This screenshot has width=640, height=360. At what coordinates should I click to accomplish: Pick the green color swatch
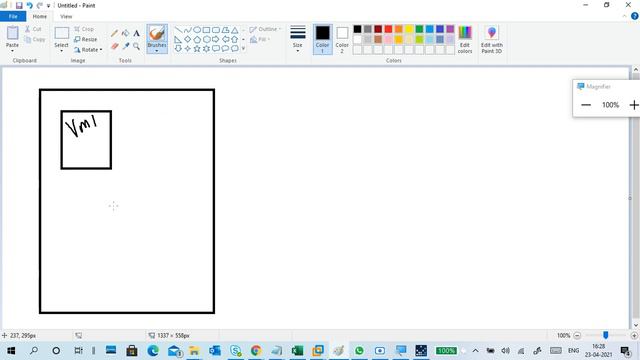click(x=419, y=29)
